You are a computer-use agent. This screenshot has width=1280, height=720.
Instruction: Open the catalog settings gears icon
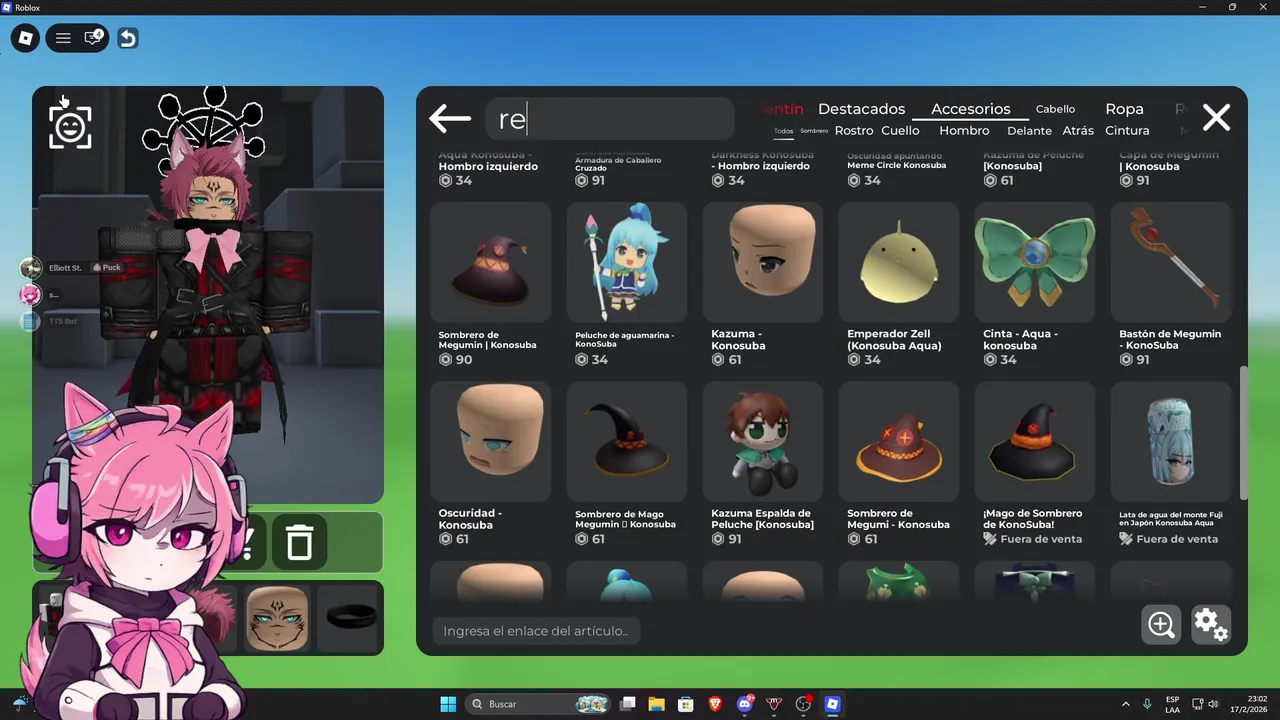[1211, 625]
